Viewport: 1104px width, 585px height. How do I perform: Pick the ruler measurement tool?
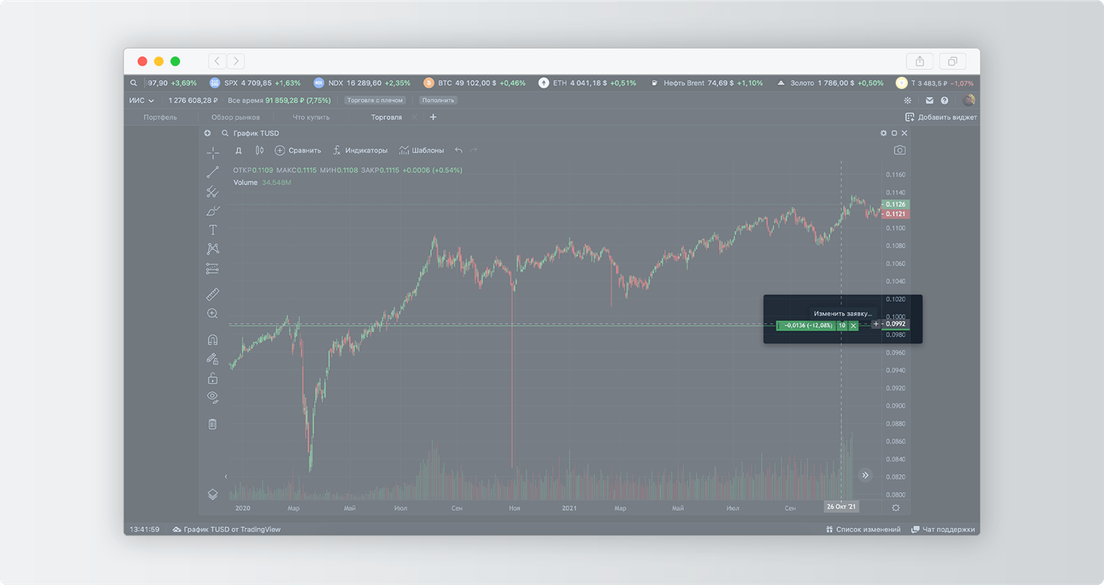tap(213, 294)
